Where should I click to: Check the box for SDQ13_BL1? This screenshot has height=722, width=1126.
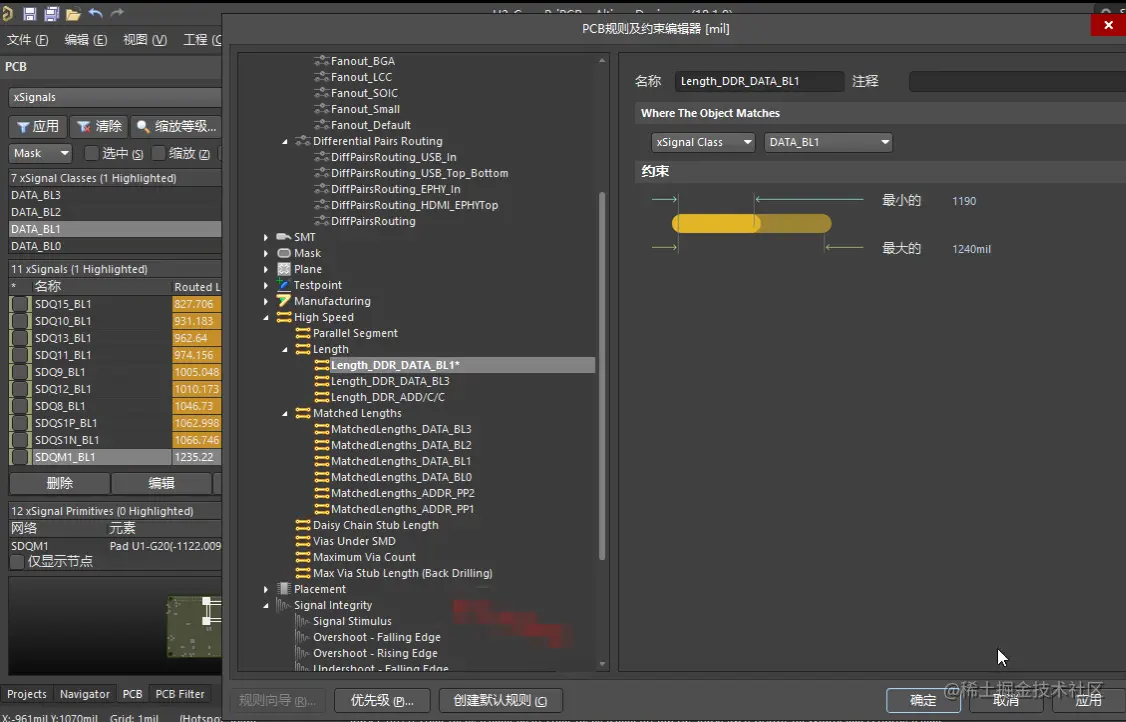point(21,338)
